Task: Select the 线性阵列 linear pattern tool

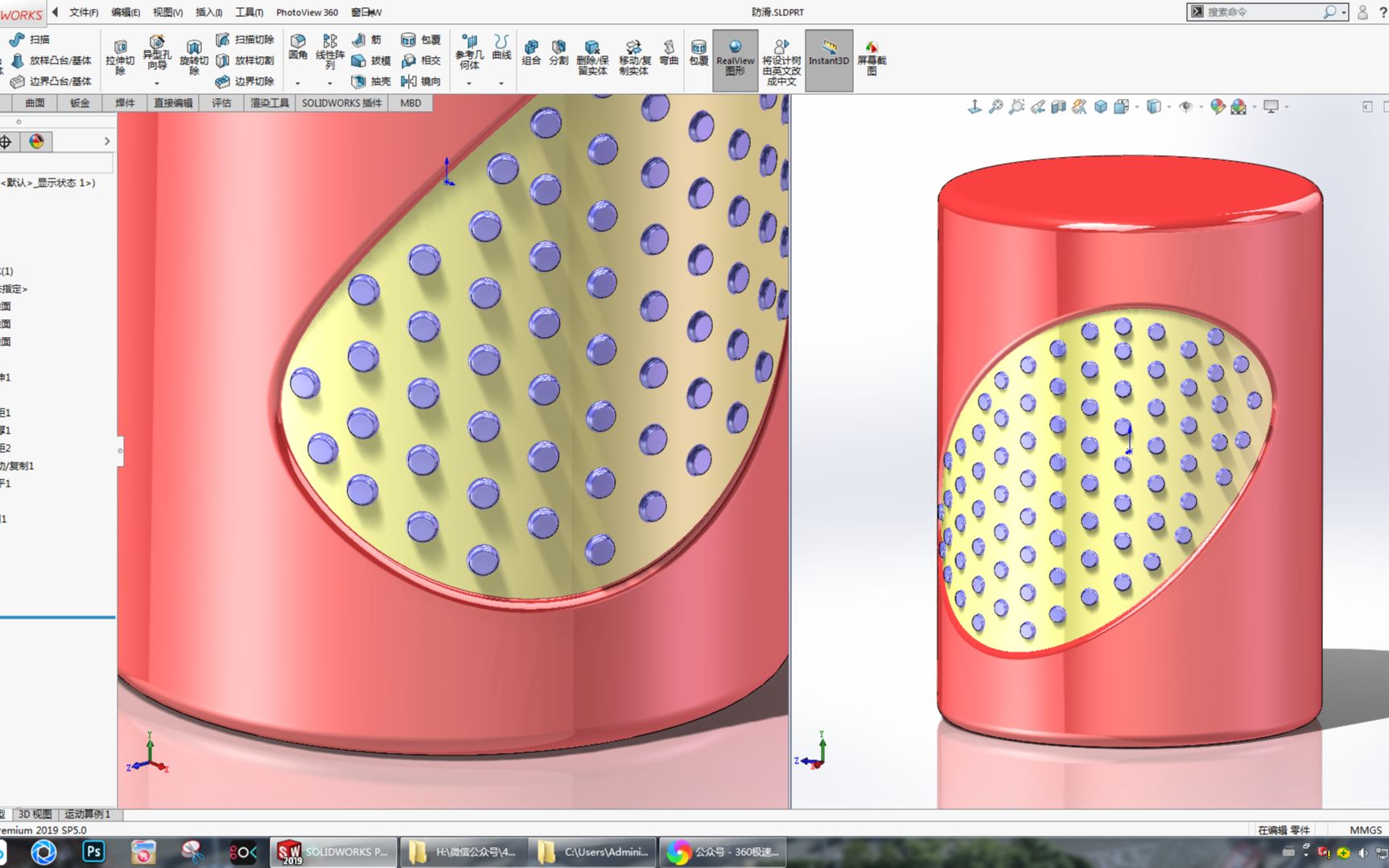Action: [x=330, y=52]
